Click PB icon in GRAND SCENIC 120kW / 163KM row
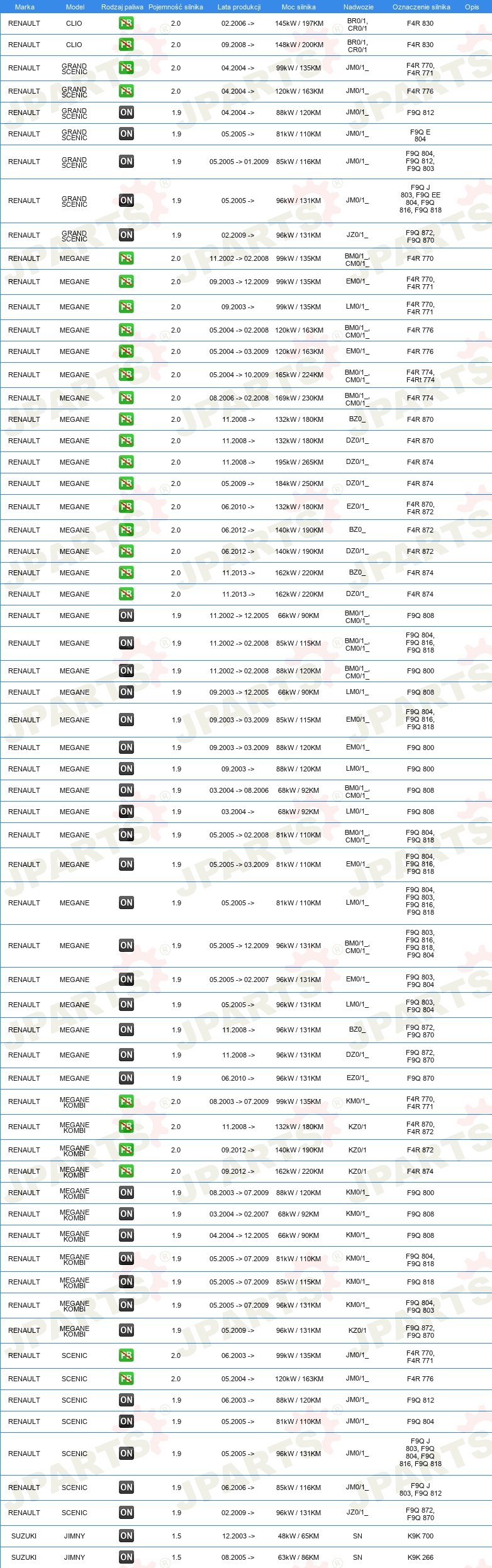Image resolution: width=492 pixels, height=1568 pixels. click(126, 91)
